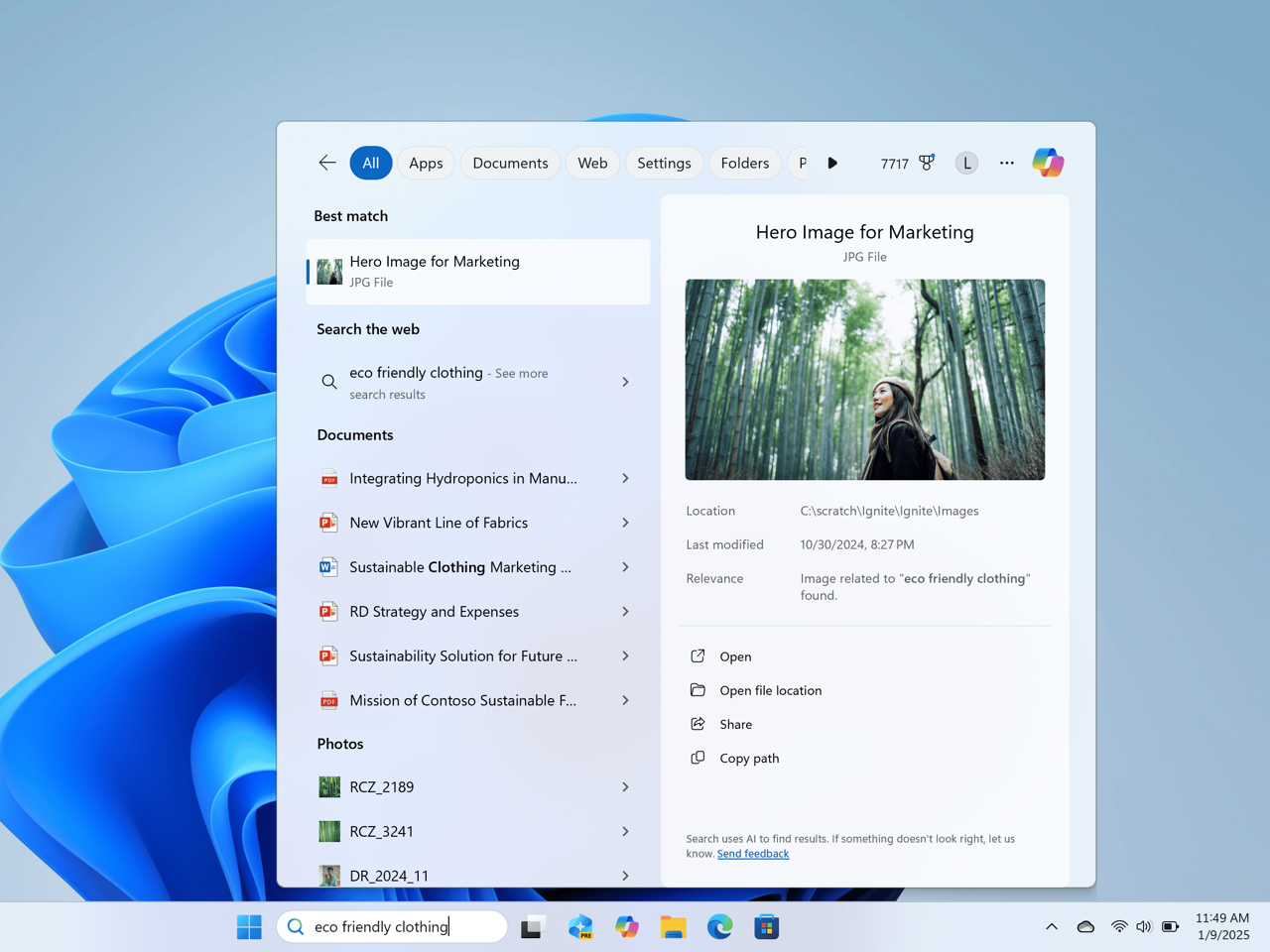The height and width of the screenshot is (952, 1270).
Task: Launch Microsoft Edge from the taskbar
Action: 720,927
